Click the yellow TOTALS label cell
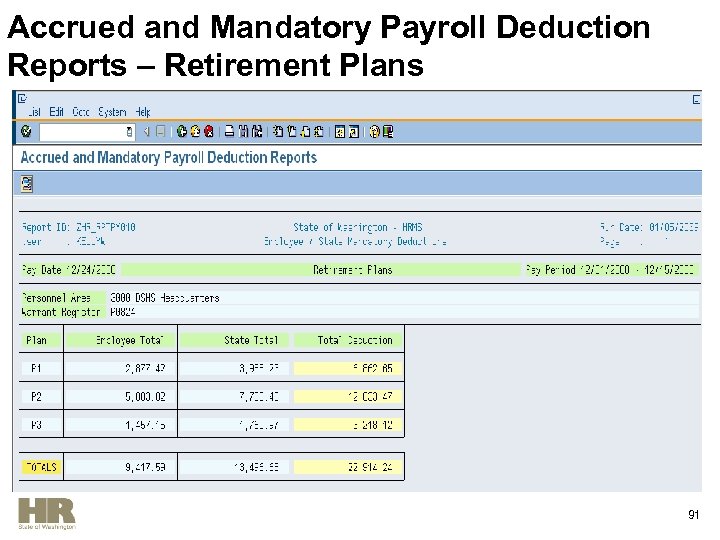The width and height of the screenshot is (720, 540). coord(41,467)
